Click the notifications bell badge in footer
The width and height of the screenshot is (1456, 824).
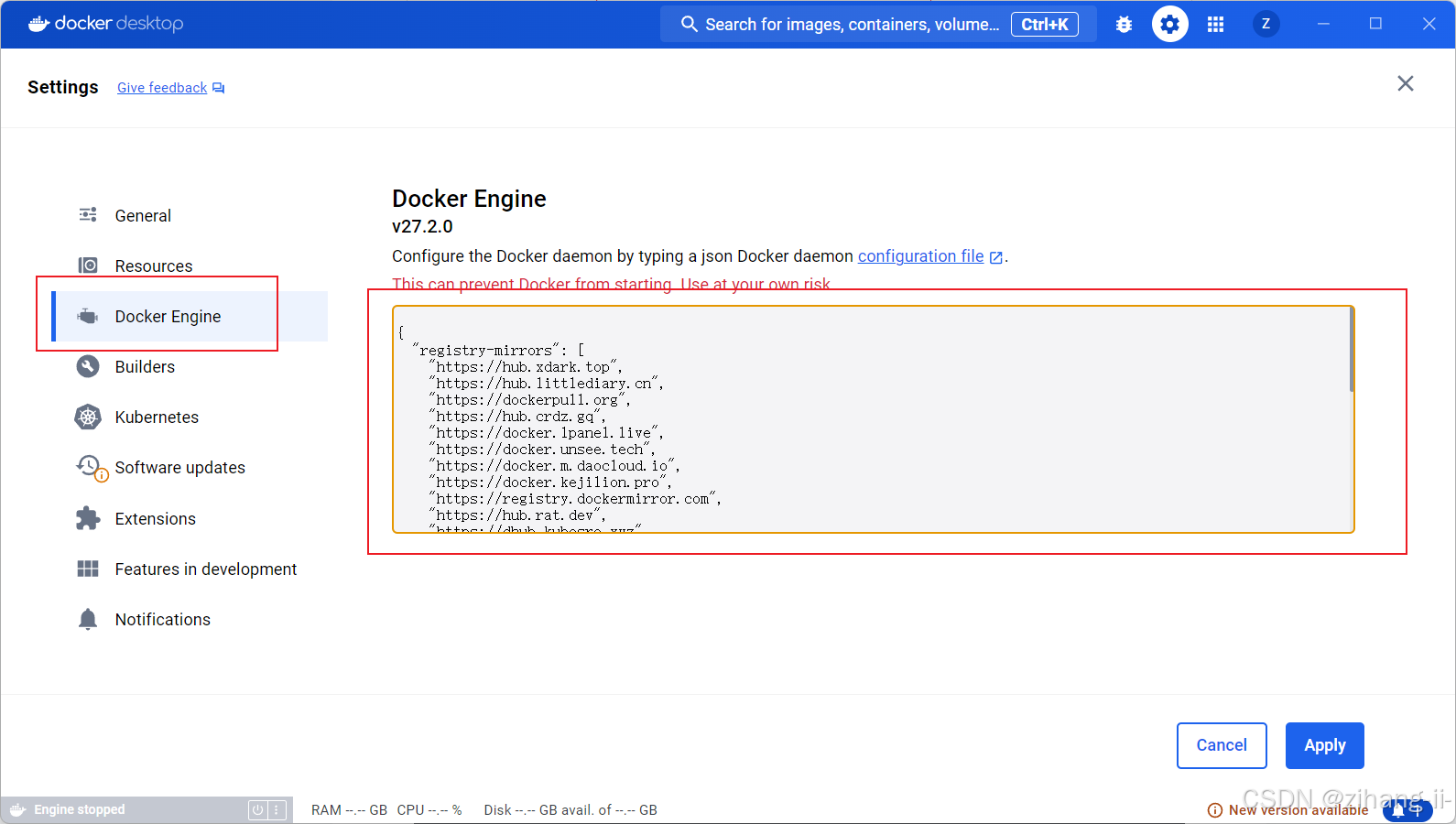pyautogui.click(x=1407, y=809)
